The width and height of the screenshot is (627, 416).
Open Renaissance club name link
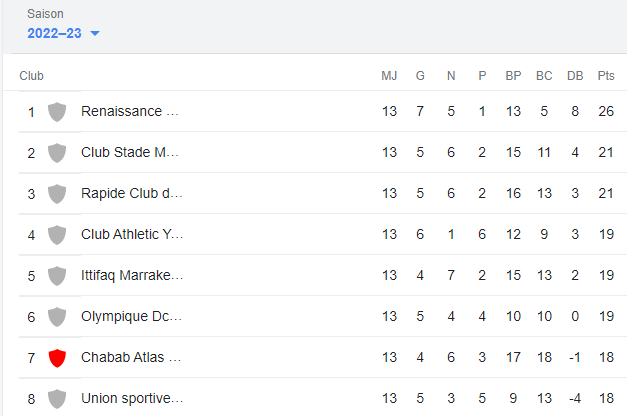131,111
